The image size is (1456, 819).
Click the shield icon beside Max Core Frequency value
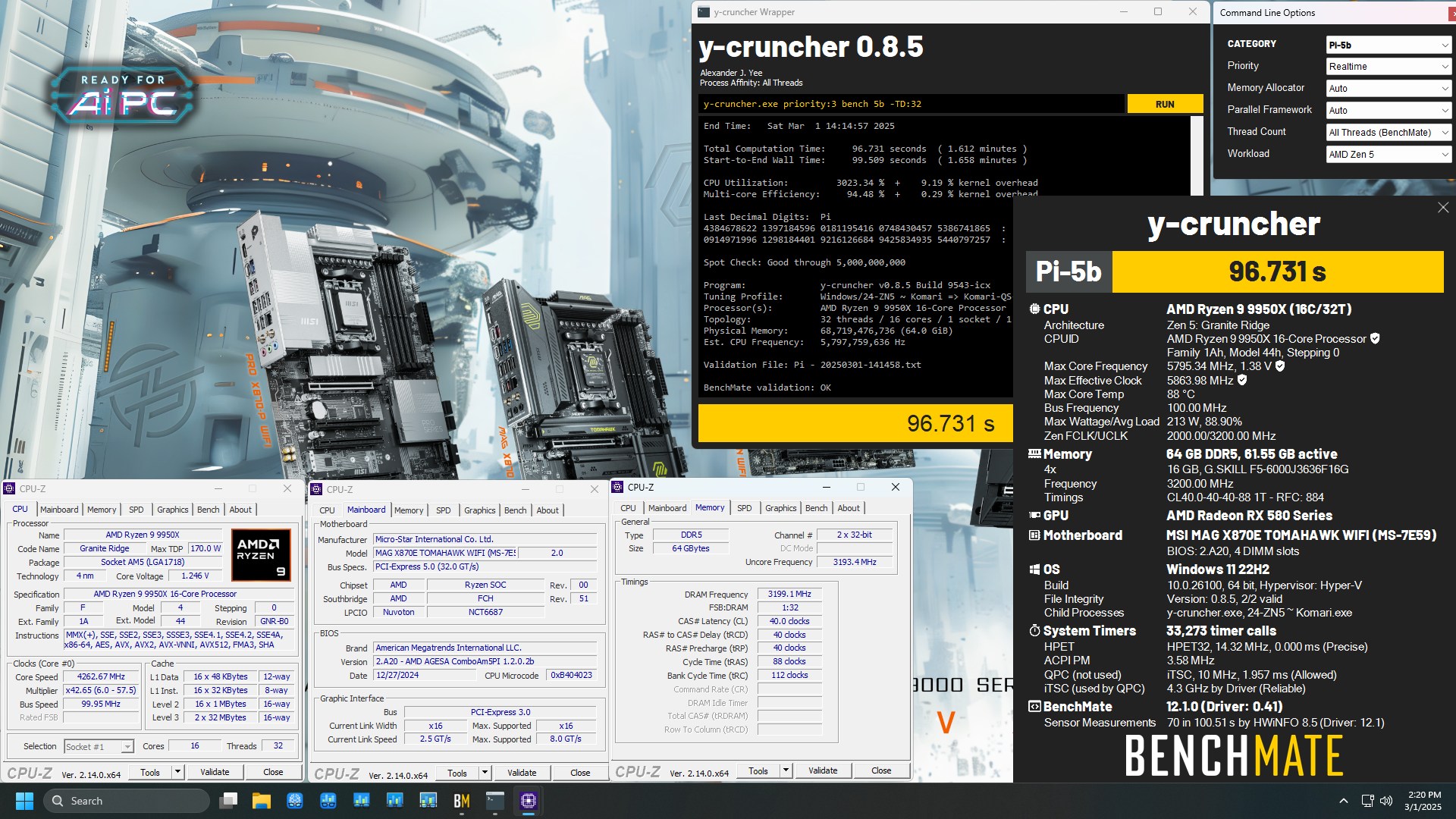click(1280, 366)
